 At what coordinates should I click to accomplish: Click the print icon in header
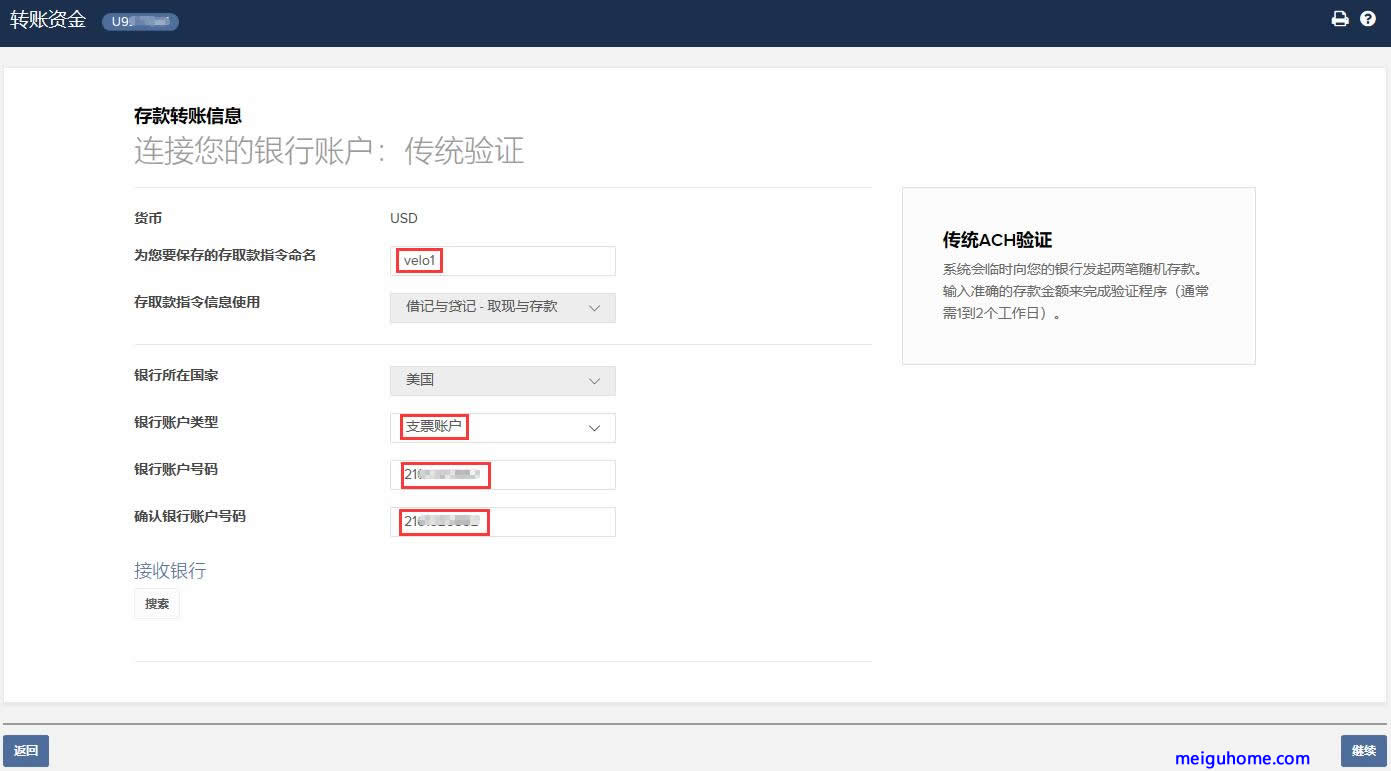(1340, 19)
